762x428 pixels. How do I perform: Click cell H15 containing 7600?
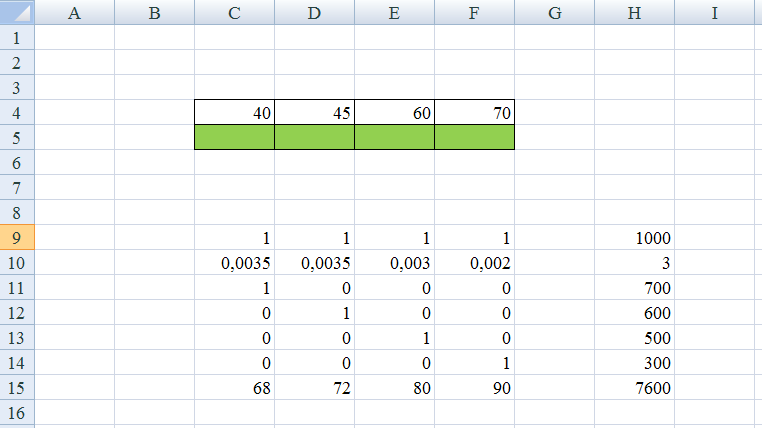[x=634, y=388]
